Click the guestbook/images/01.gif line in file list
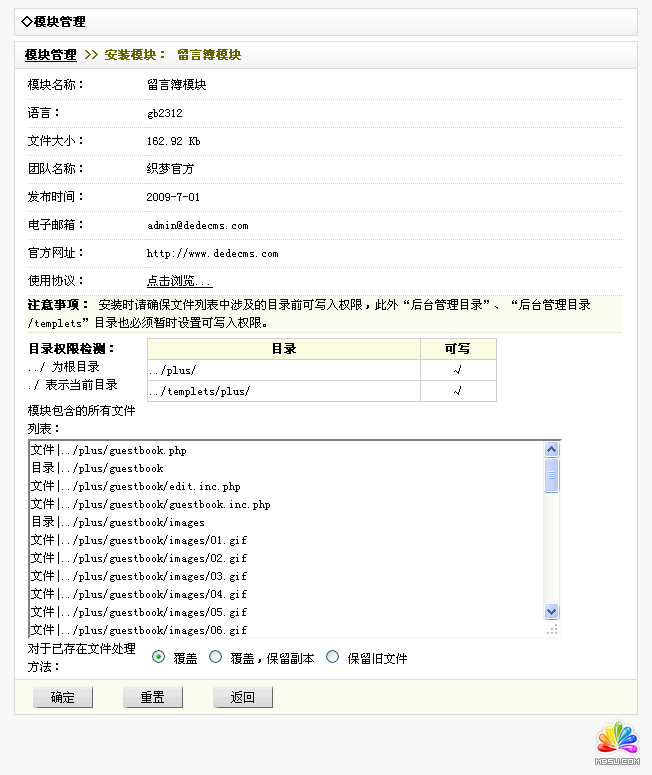Image resolution: width=652 pixels, height=775 pixels. (x=139, y=541)
